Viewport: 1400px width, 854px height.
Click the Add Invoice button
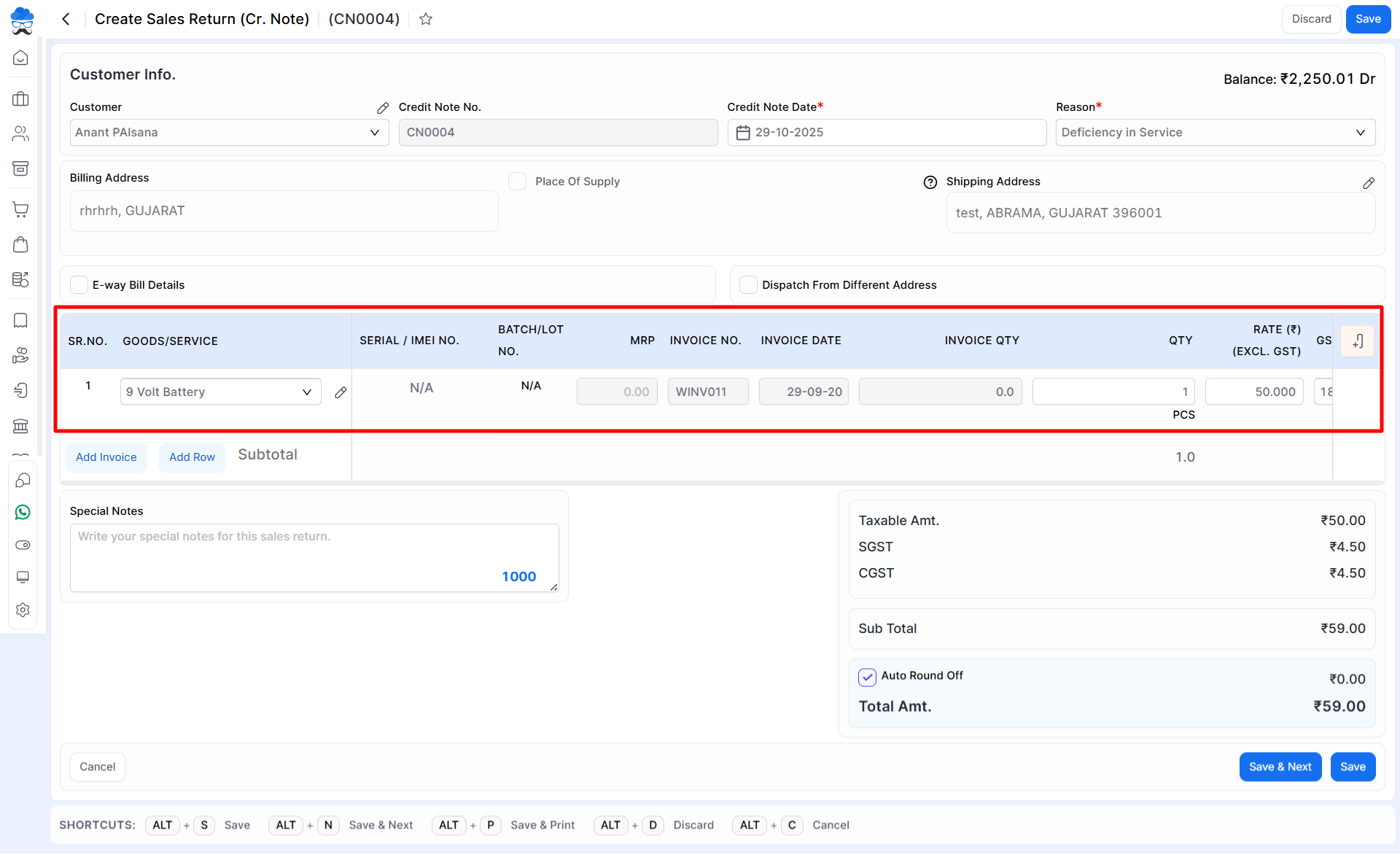pos(106,457)
